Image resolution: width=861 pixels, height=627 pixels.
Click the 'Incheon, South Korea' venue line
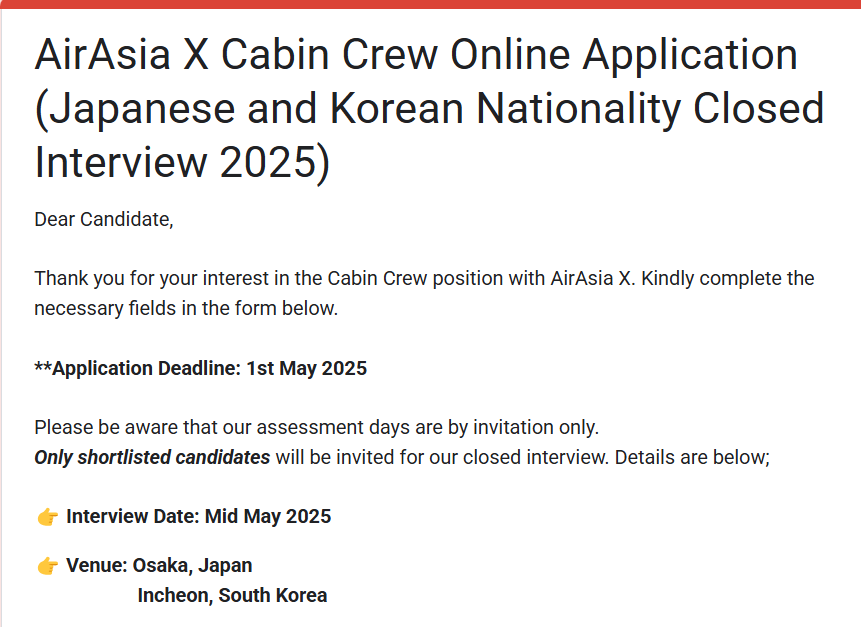(x=232, y=595)
